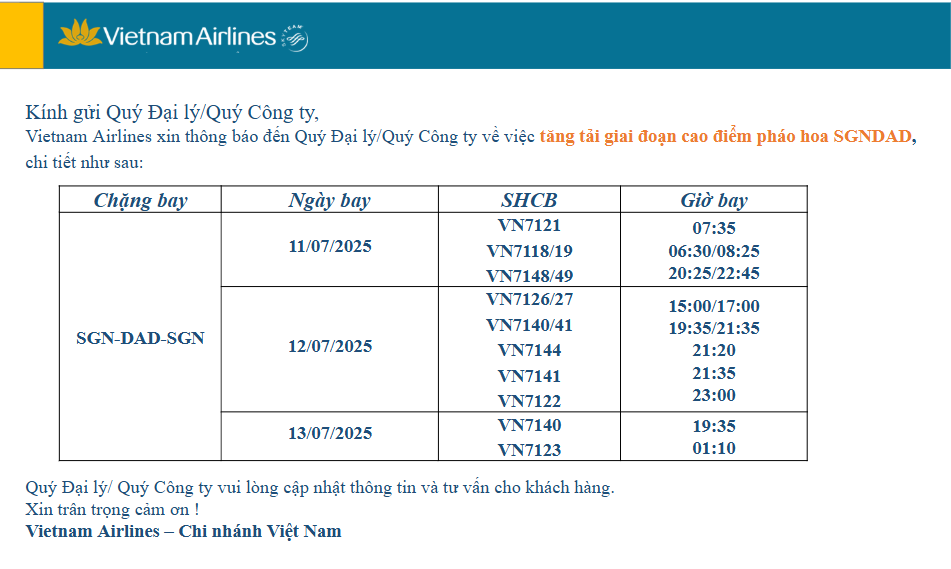Click the Vietnam Airlines brand name
The image size is (951, 569).
click(189, 36)
